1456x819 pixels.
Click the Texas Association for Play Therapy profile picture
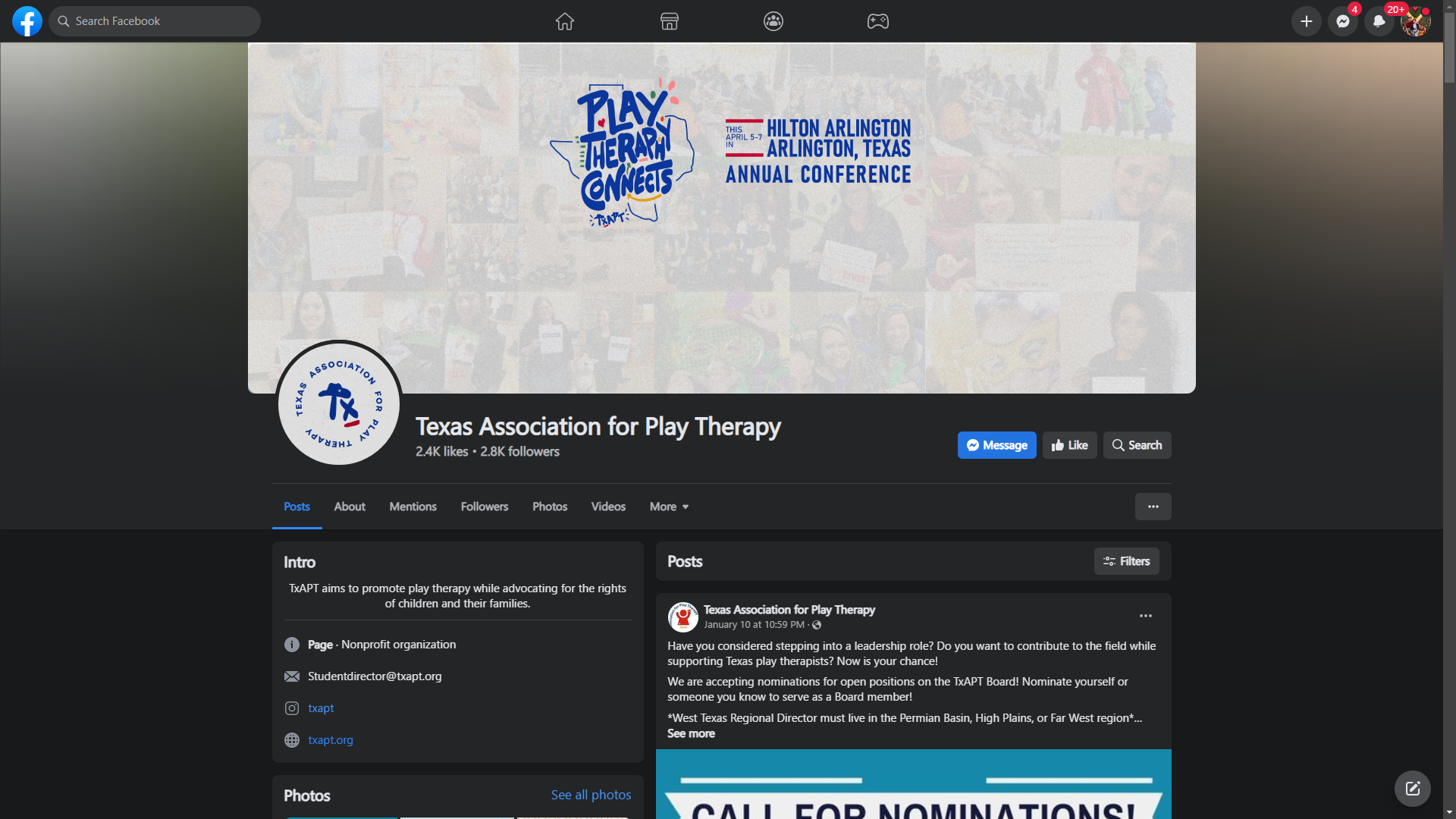(339, 403)
